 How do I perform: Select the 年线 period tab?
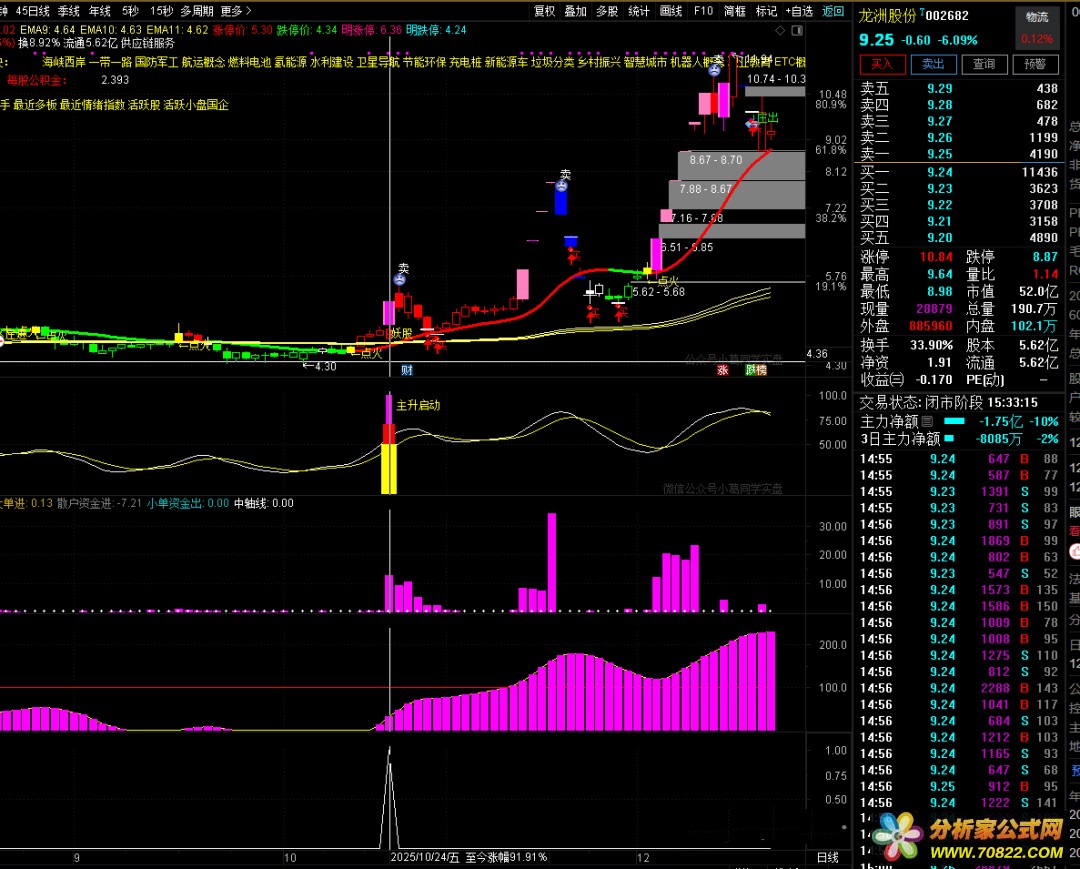coord(100,11)
